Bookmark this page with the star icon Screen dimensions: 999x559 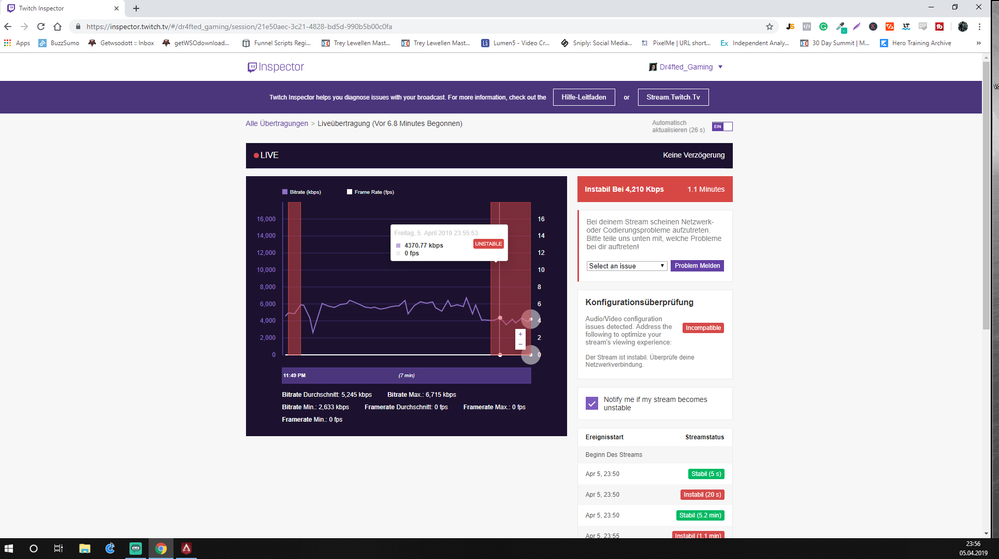[769, 27]
